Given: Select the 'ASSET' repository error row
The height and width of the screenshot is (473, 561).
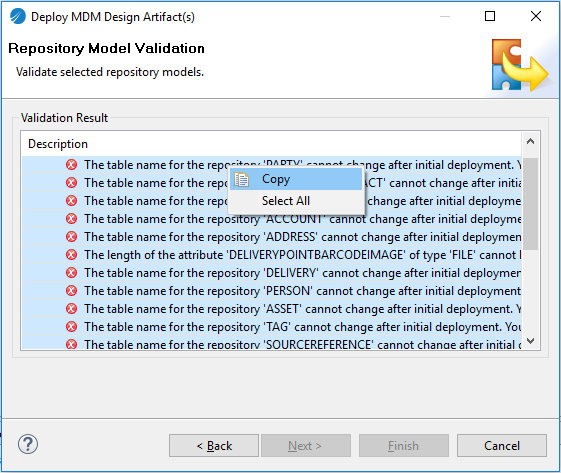Looking at the screenshot, I should [272, 308].
